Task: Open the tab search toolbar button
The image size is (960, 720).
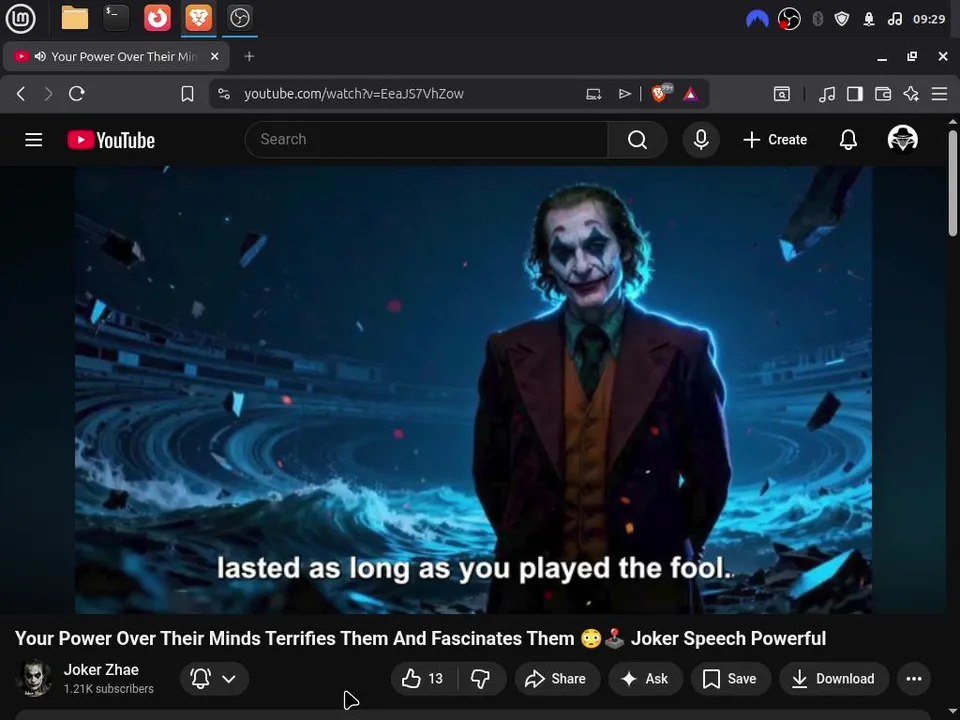Action: click(782, 94)
